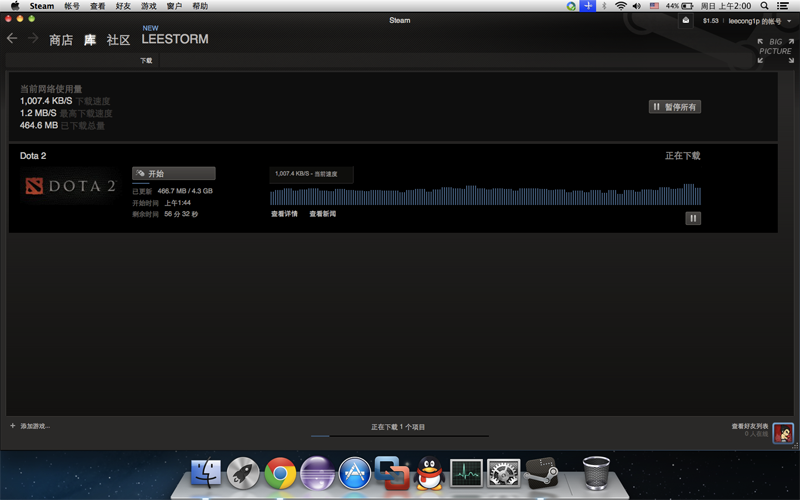Viewport: 800px width, 500px height.
Task: Click the 56 分 32 秒 remaining time
Action: (181, 214)
